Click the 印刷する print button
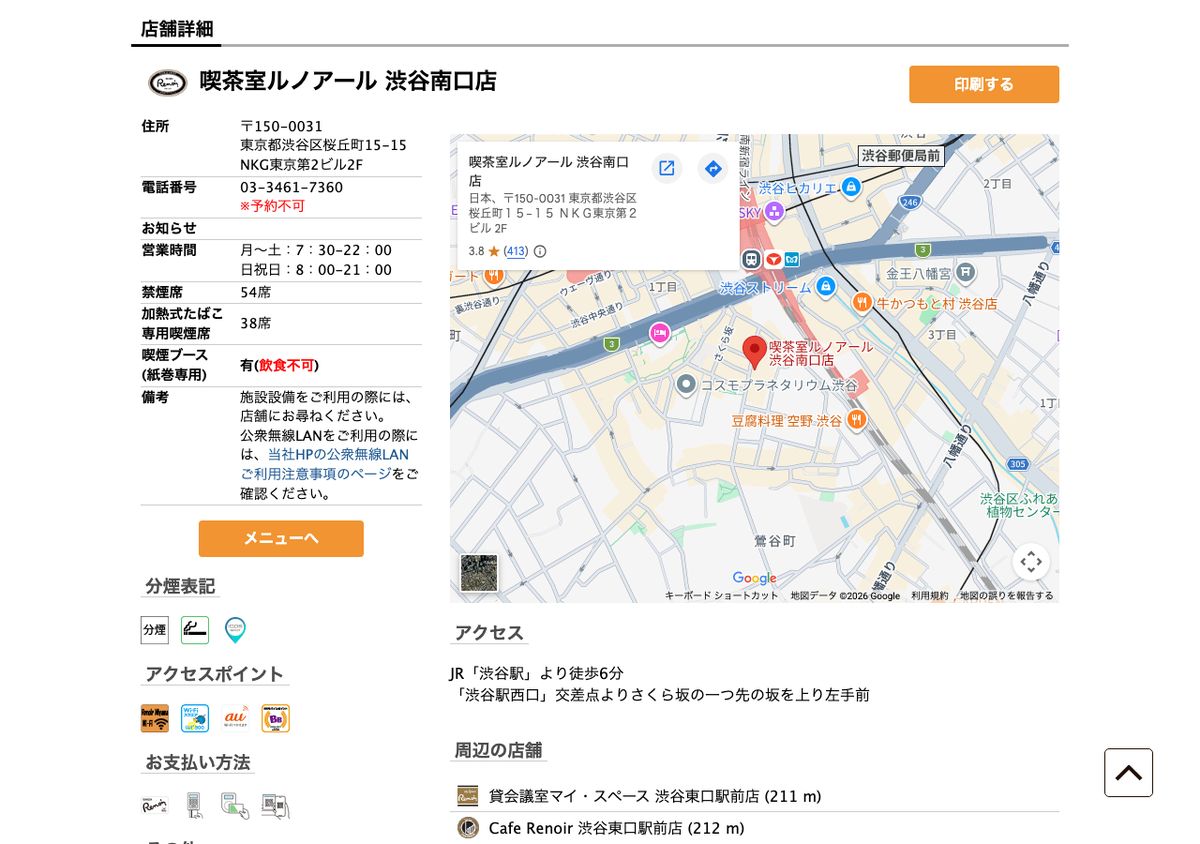The image size is (1200, 844). pyautogui.click(x=984, y=85)
